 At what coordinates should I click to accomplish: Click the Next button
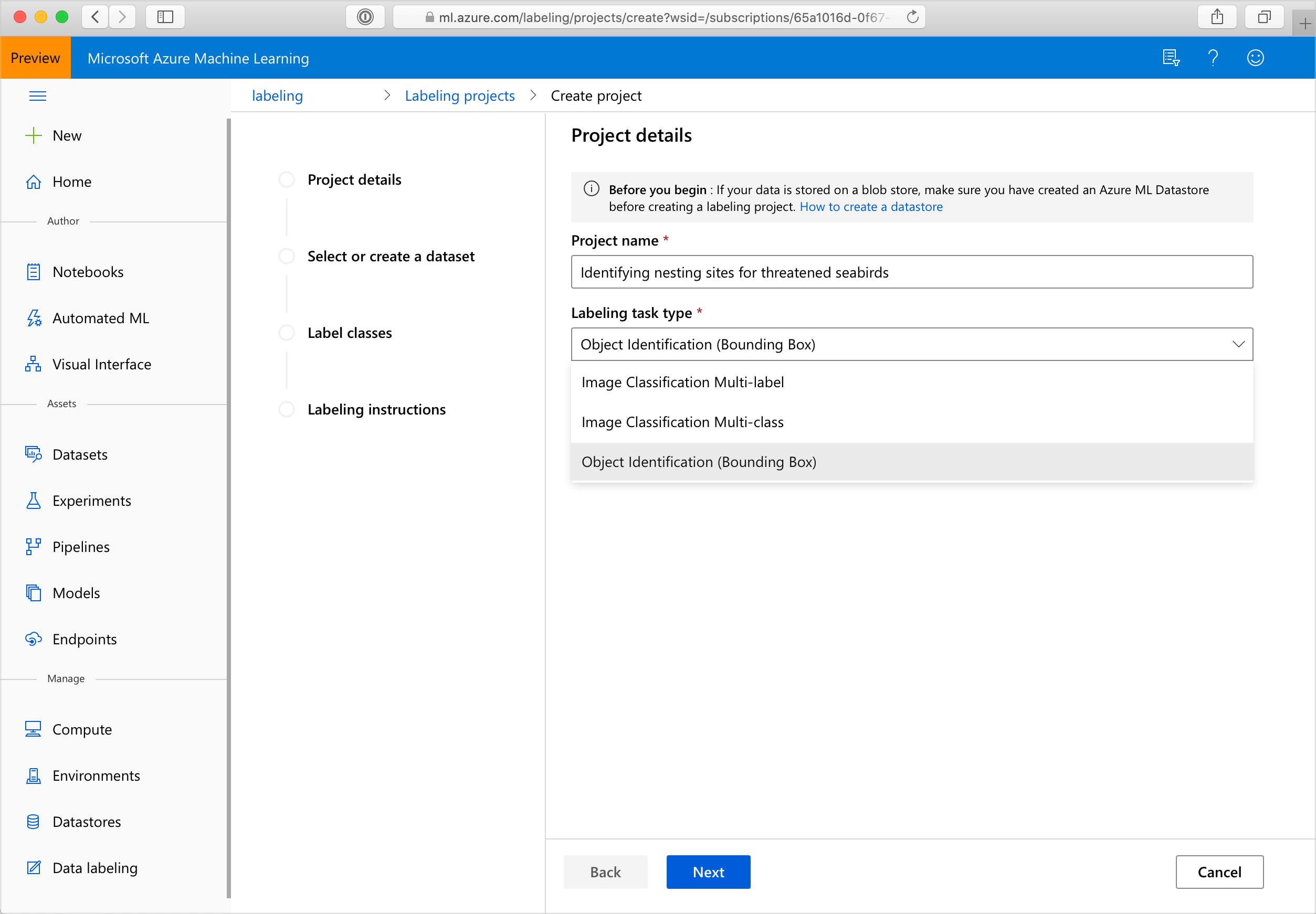[x=708, y=872]
